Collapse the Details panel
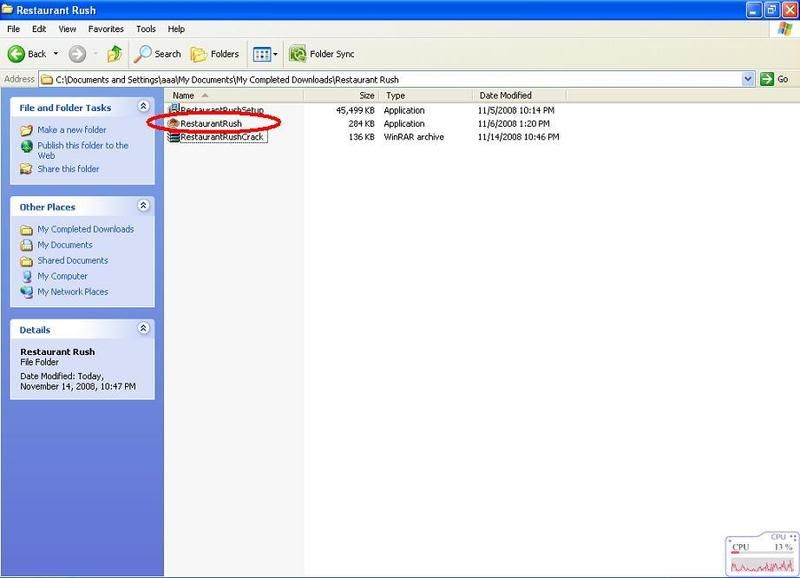The height and width of the screenshot is (578, 800). click(143, 329)
